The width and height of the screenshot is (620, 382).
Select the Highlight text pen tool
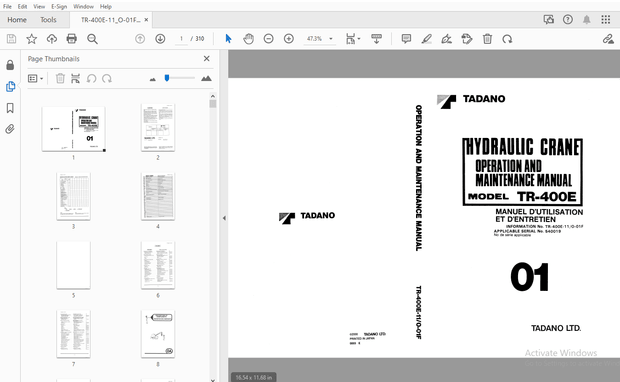pos(426,39)
